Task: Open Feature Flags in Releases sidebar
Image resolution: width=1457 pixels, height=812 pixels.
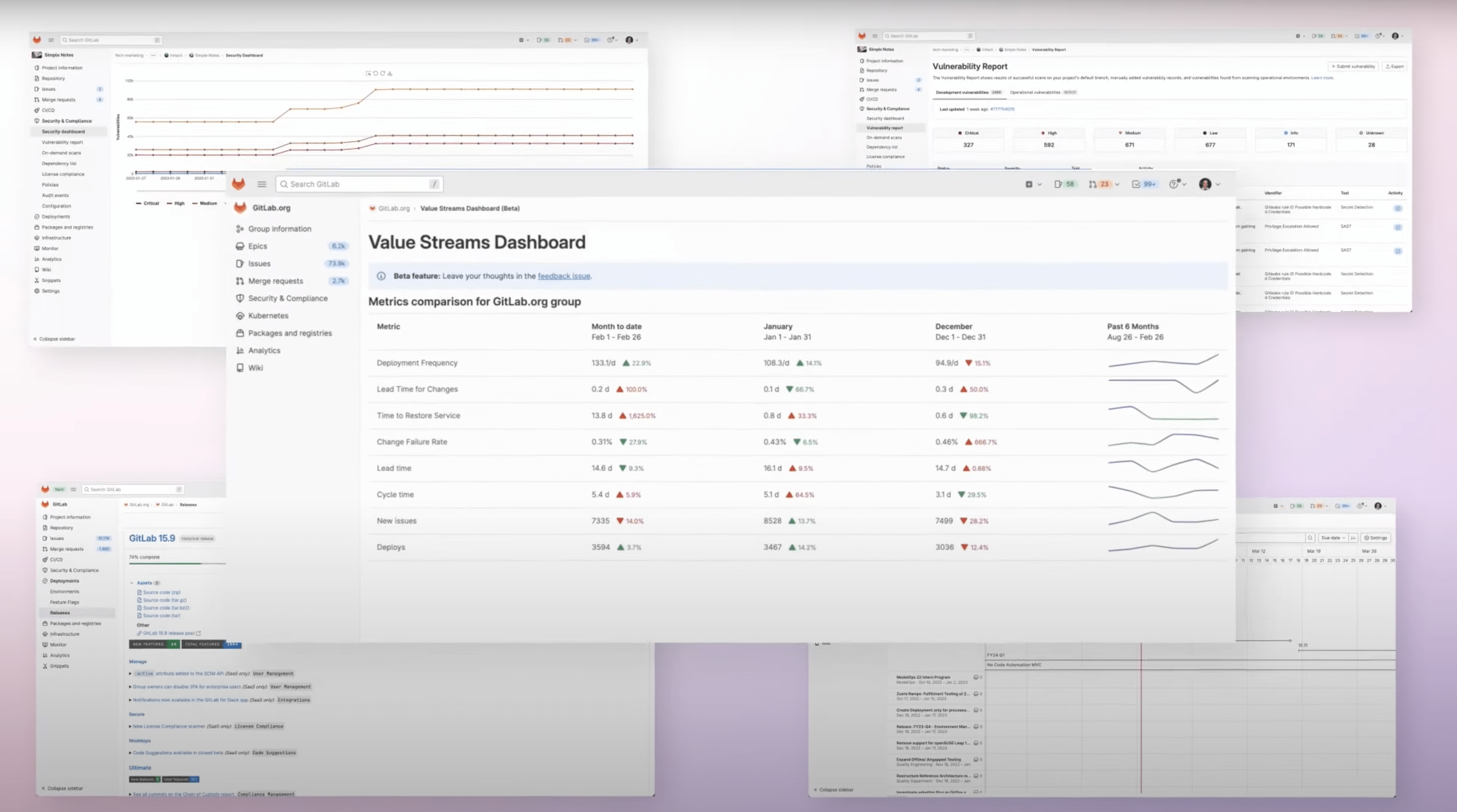Action: [x=64, y=602]
